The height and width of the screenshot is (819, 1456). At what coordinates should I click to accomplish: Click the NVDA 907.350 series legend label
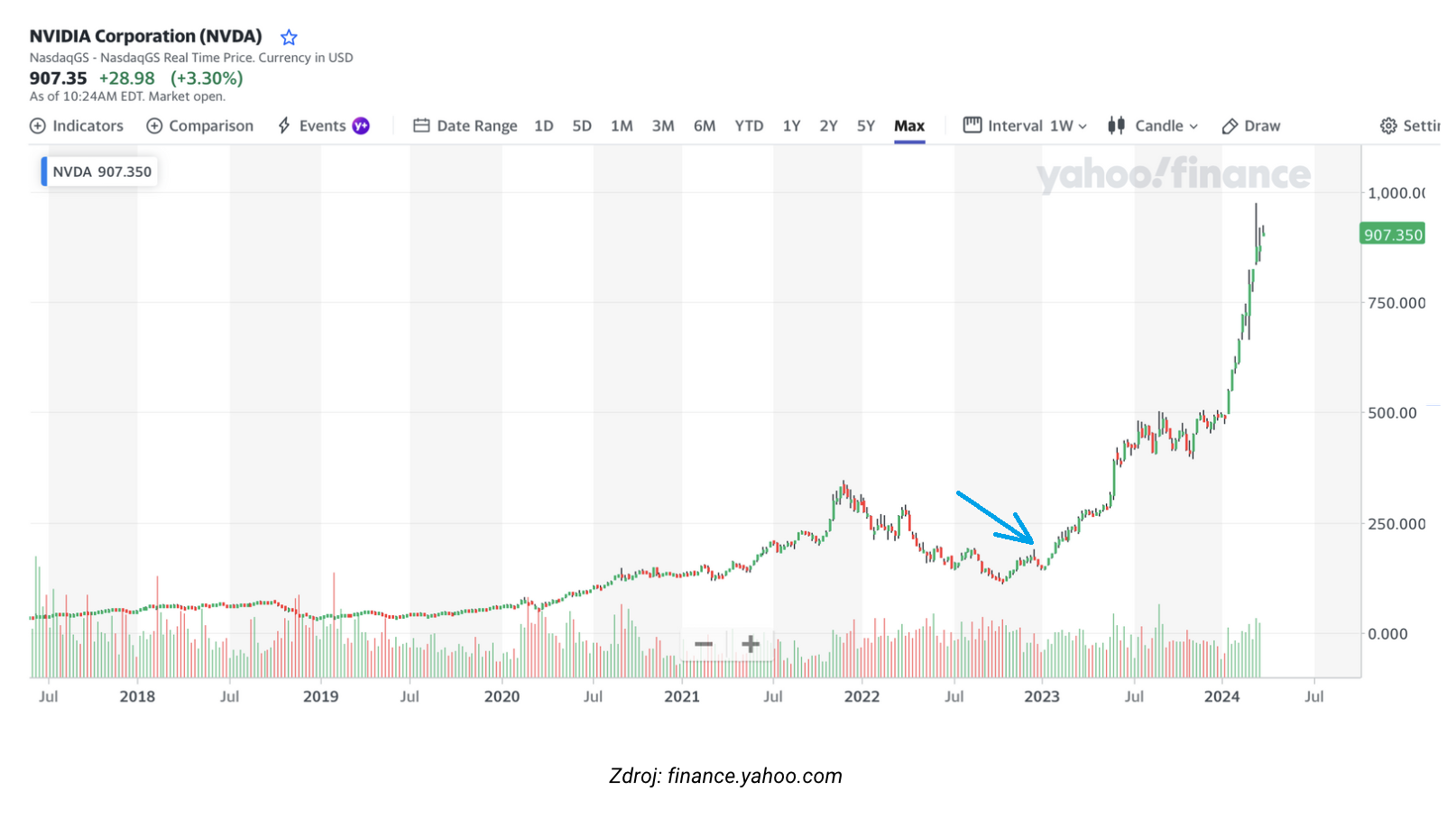(101, 171)
